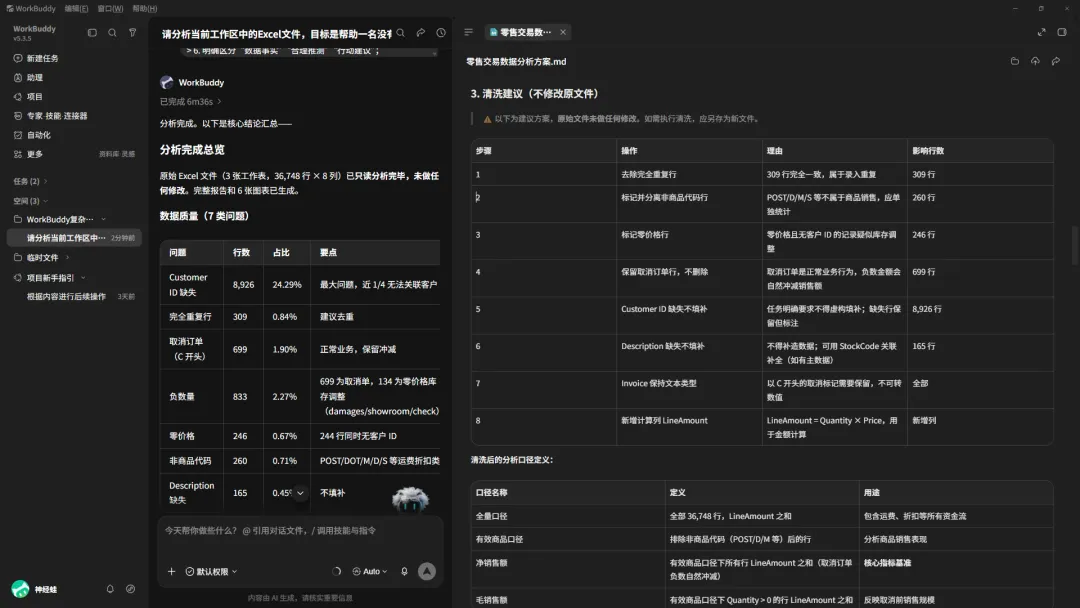This screenshot has width=1080, height=608.
Task: Click 新建任务 in the sidebar
Action: pyautogui.click(x=42, y=59)
